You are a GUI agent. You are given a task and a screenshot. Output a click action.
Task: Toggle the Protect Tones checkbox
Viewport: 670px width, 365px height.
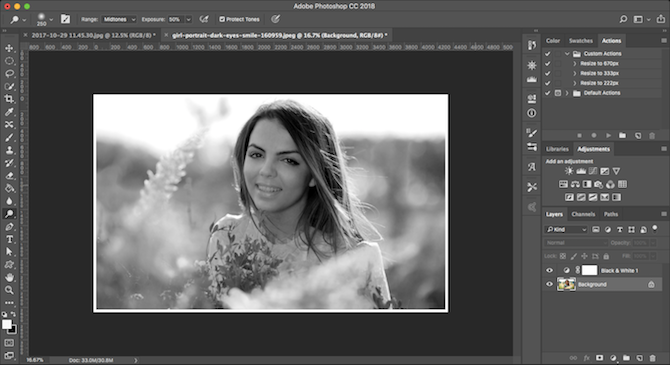[x=222, y=19]
